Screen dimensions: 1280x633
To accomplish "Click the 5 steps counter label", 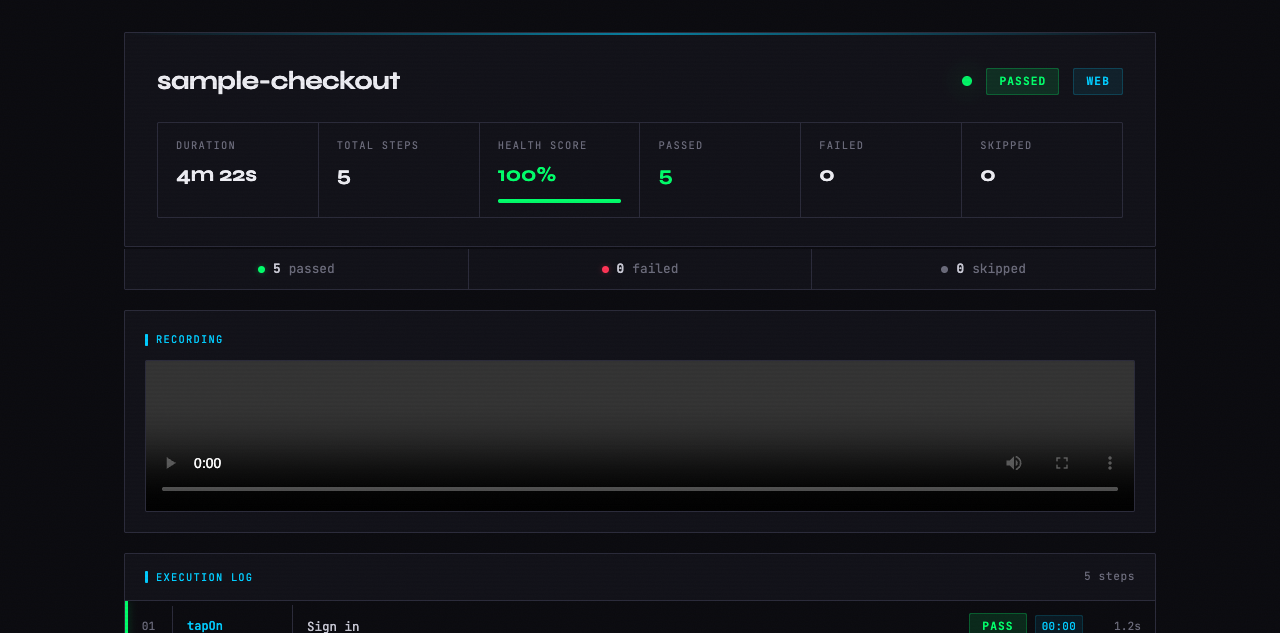I will click(1108, 576).
